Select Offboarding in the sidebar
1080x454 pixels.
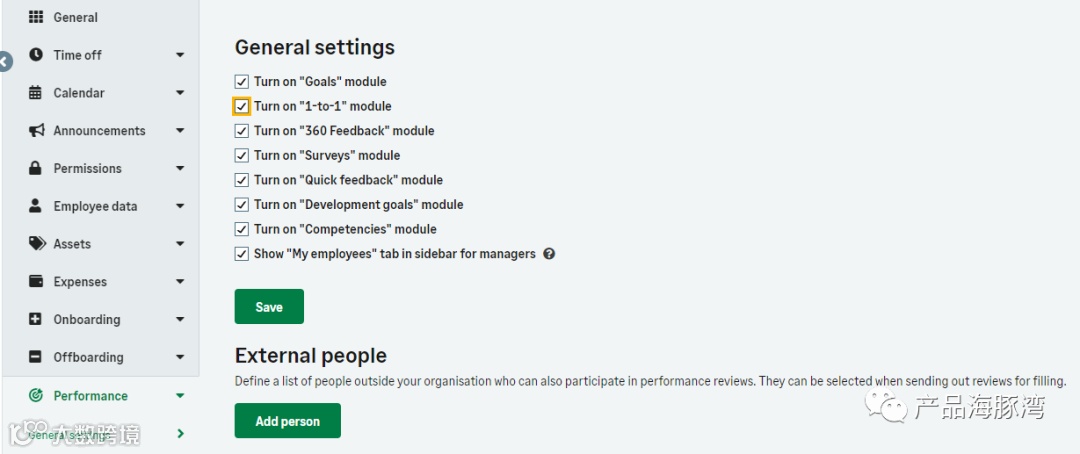[88, 357]
